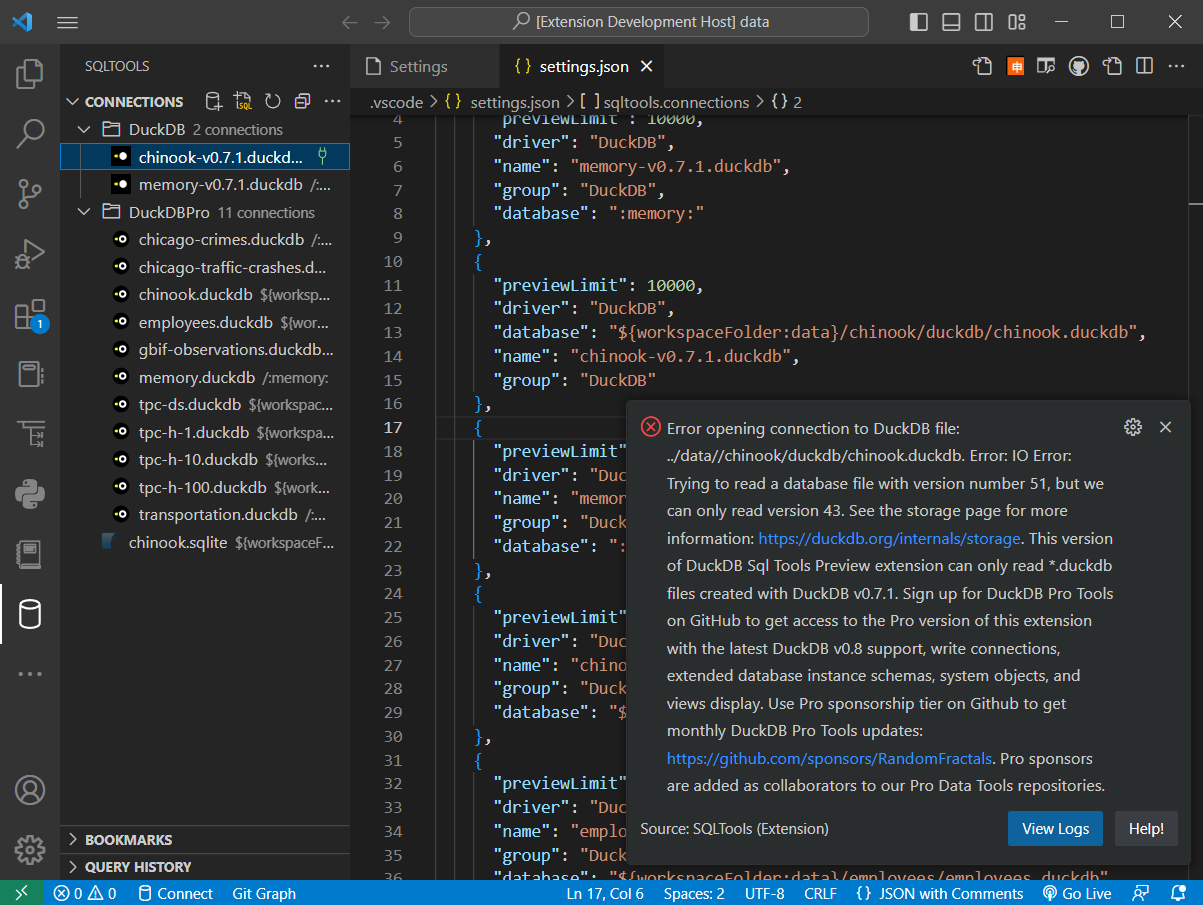Open Connections section more actions

point(332,101)
